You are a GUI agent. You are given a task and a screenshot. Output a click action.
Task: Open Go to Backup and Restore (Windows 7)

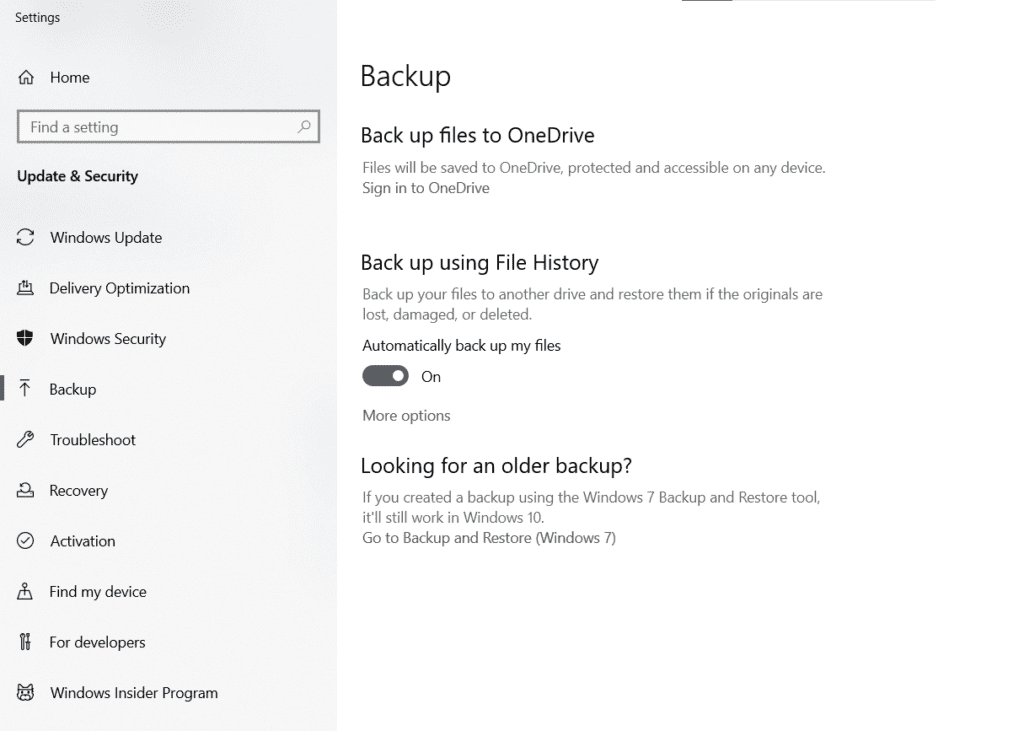point(488,537)
